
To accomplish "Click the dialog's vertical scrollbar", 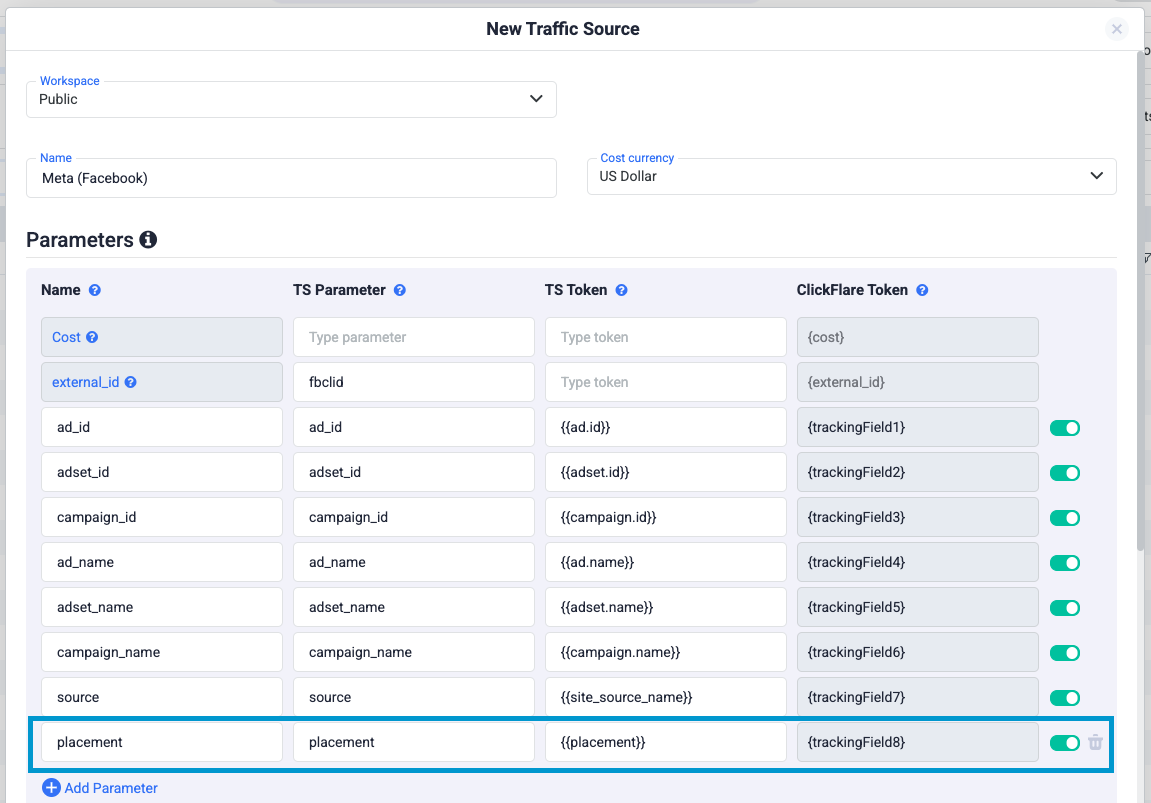I will [1140, 301].
